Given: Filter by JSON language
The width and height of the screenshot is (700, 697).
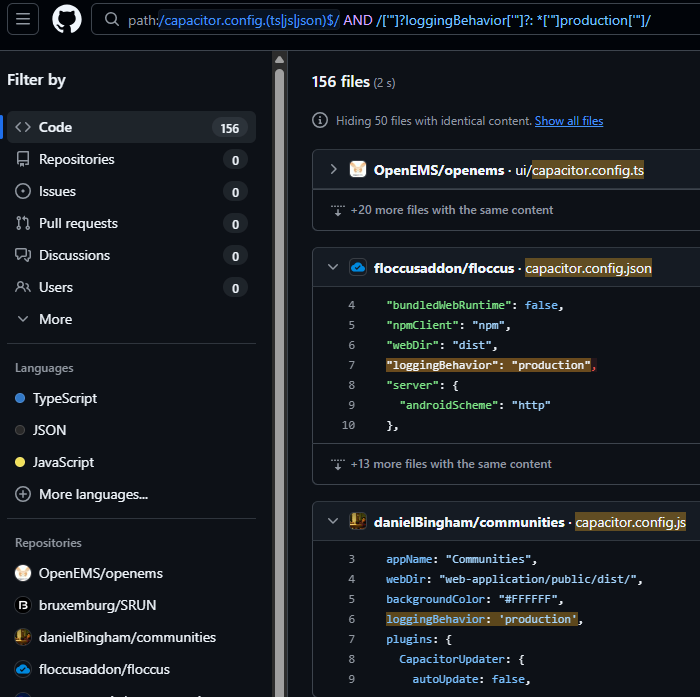Looking at the screenshot, I should (x=49, y=430).
